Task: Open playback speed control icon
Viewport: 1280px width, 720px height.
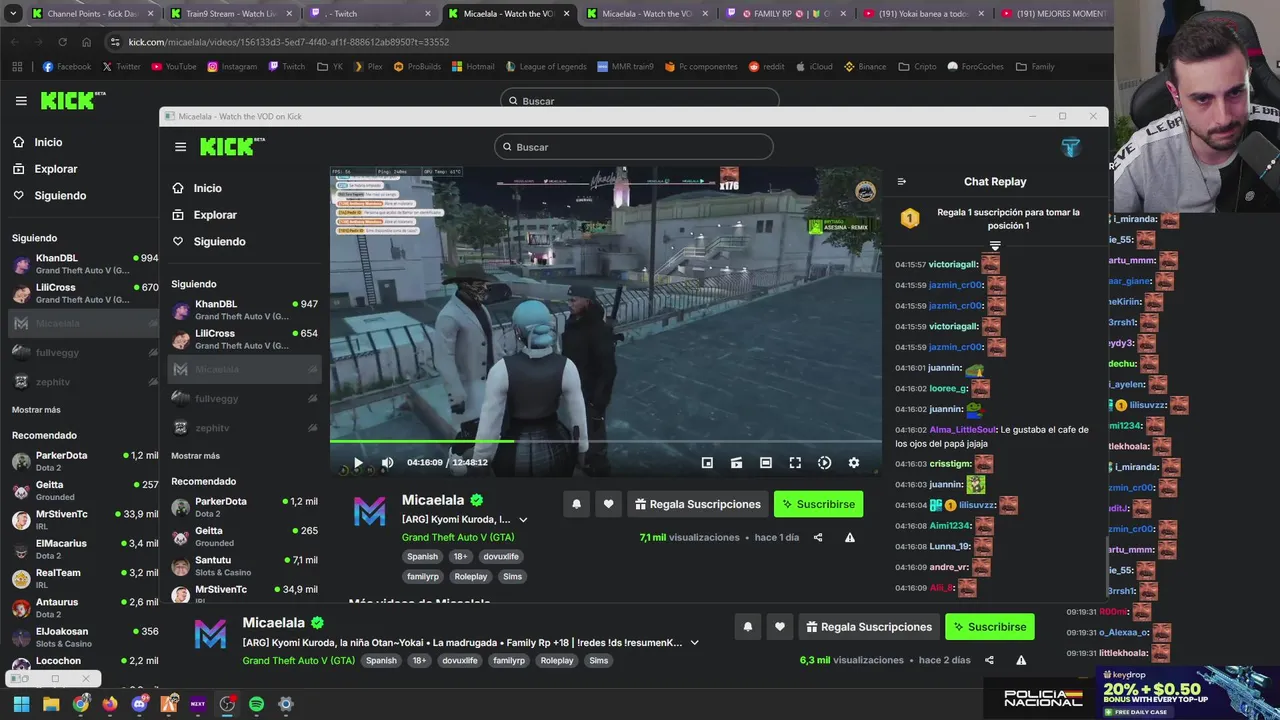Action: (x=824, y=463)
